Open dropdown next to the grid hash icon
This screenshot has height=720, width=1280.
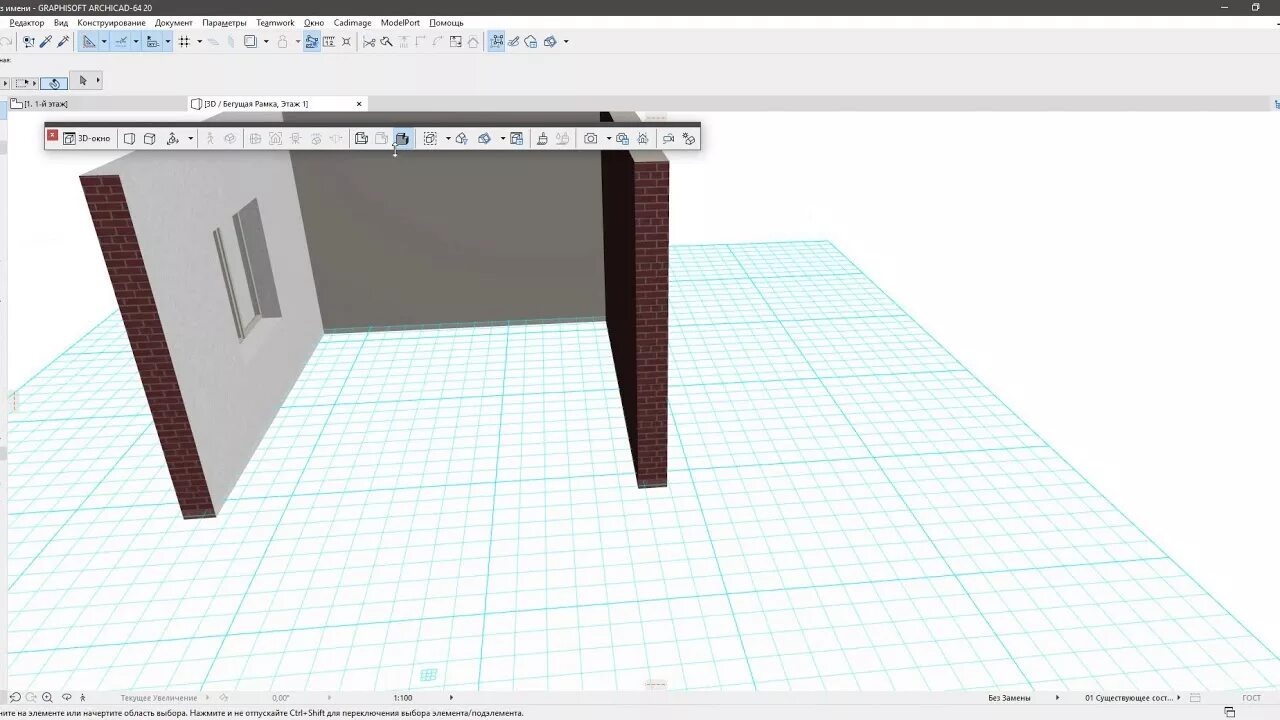pos(199,41)
